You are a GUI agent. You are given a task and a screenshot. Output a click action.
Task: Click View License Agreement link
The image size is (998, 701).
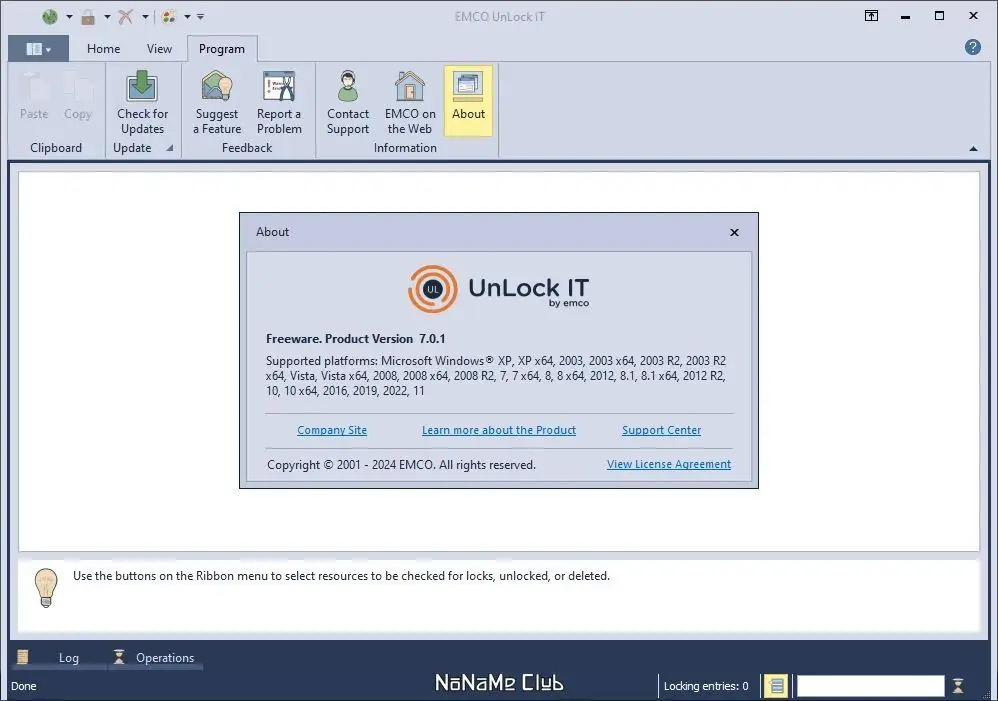pyautogui.click(x=668, y=464)
